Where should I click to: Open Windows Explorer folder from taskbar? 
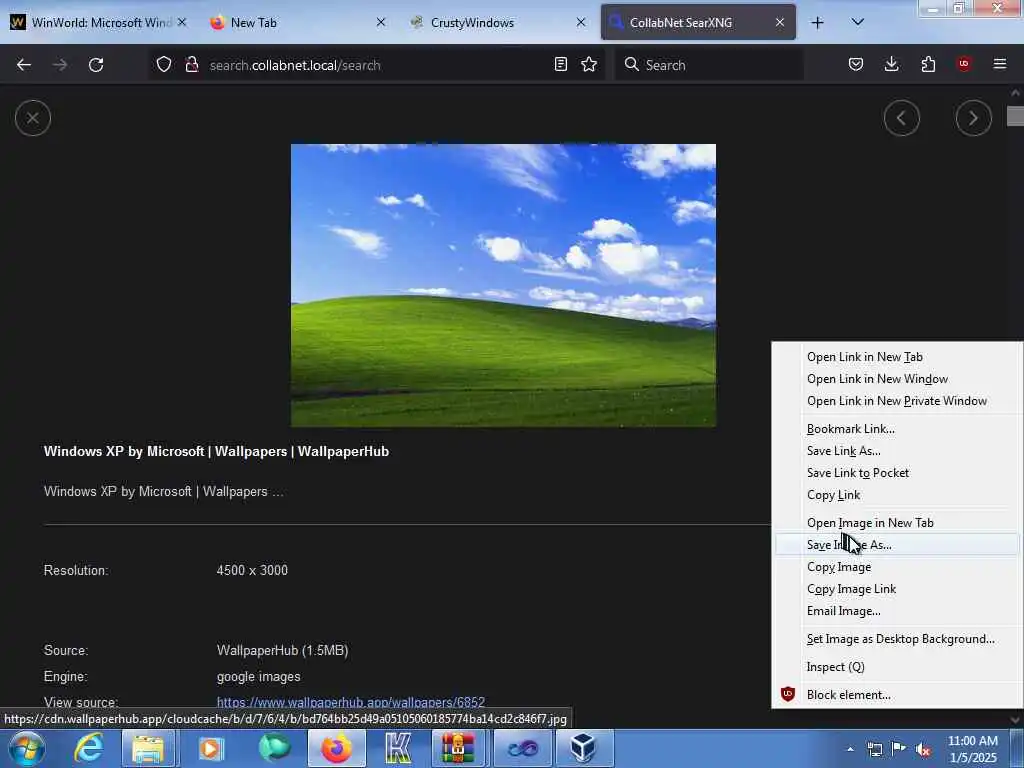pos(148,748)
